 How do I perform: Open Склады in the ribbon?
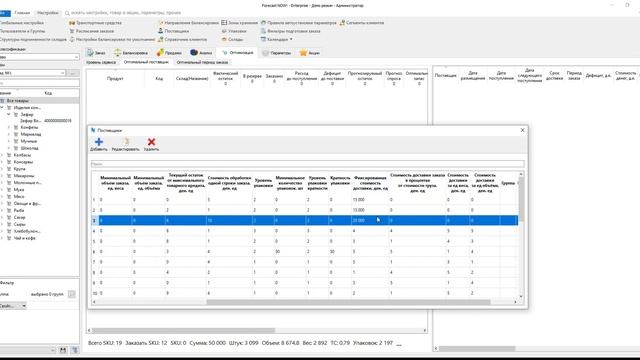pos(232,40)
